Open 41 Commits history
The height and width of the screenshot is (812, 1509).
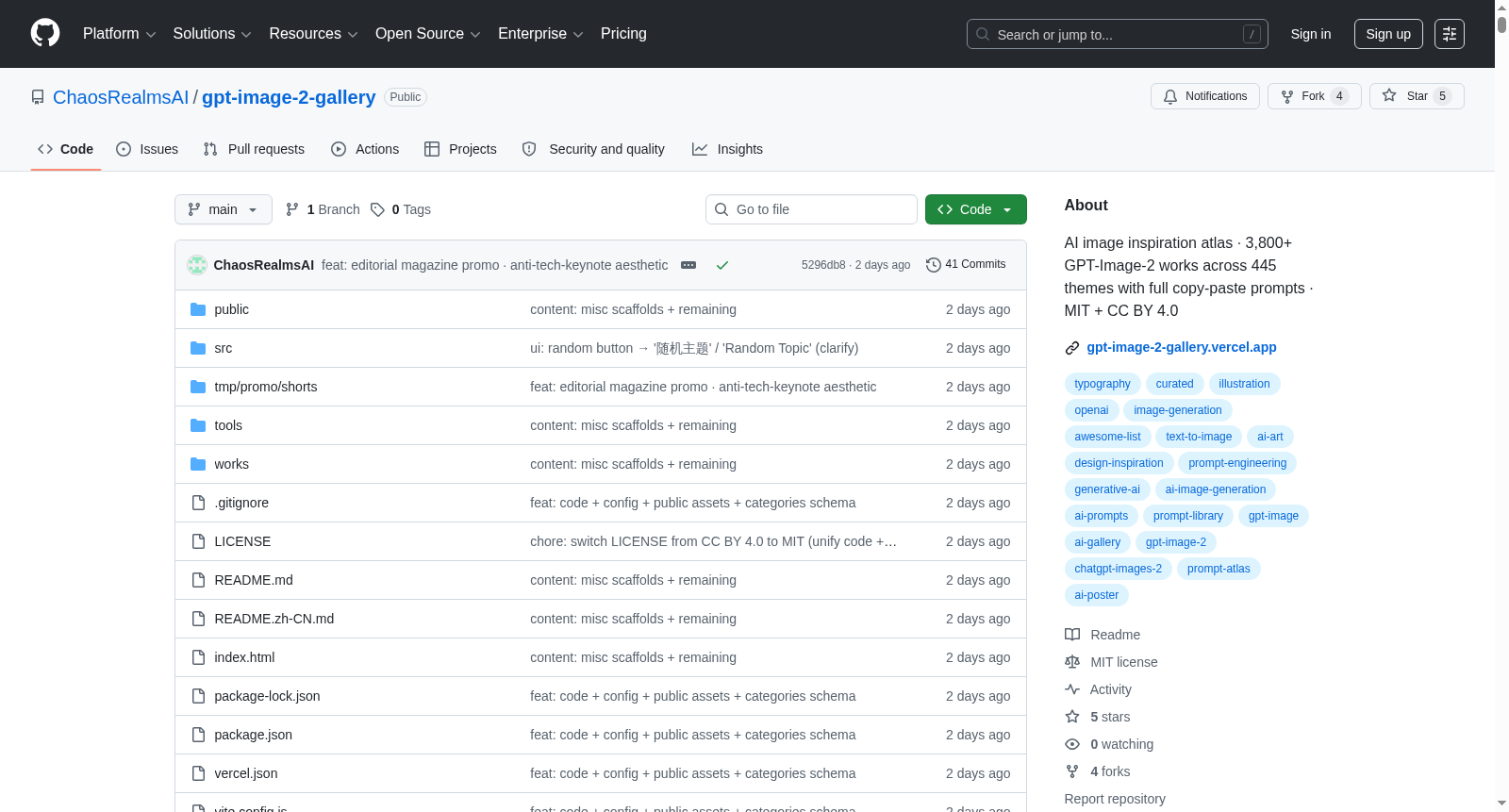[x=966, y=264]
